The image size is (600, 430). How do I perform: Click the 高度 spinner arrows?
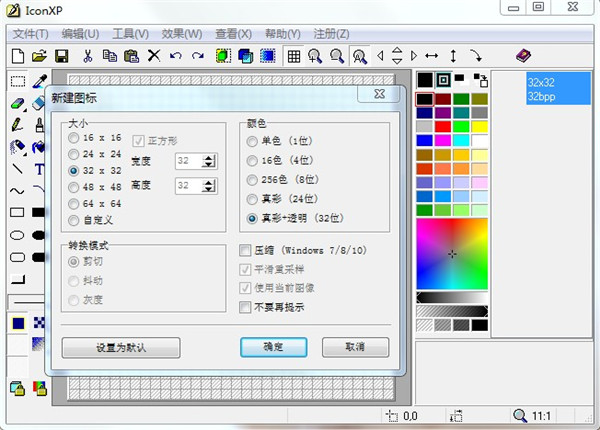click(208, 186)
